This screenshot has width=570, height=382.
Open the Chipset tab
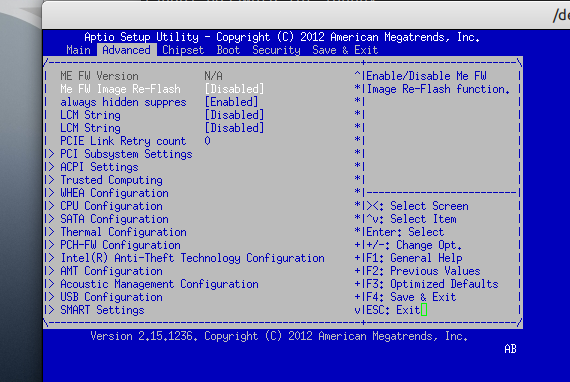(x=183, y=50)
